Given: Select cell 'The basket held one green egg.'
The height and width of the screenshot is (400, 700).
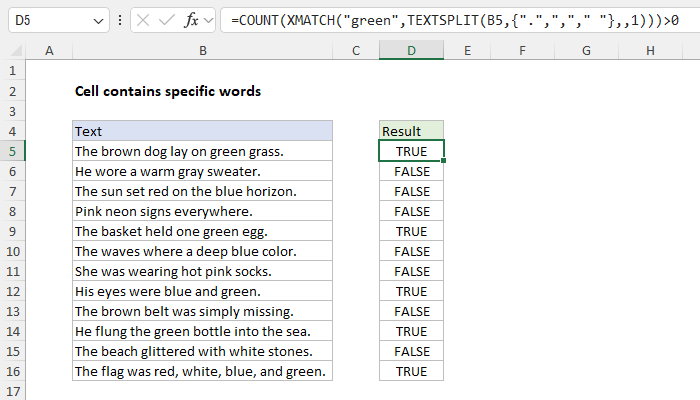Looking at the screenshot, I should pyautogui.click(x=203, y=231).
